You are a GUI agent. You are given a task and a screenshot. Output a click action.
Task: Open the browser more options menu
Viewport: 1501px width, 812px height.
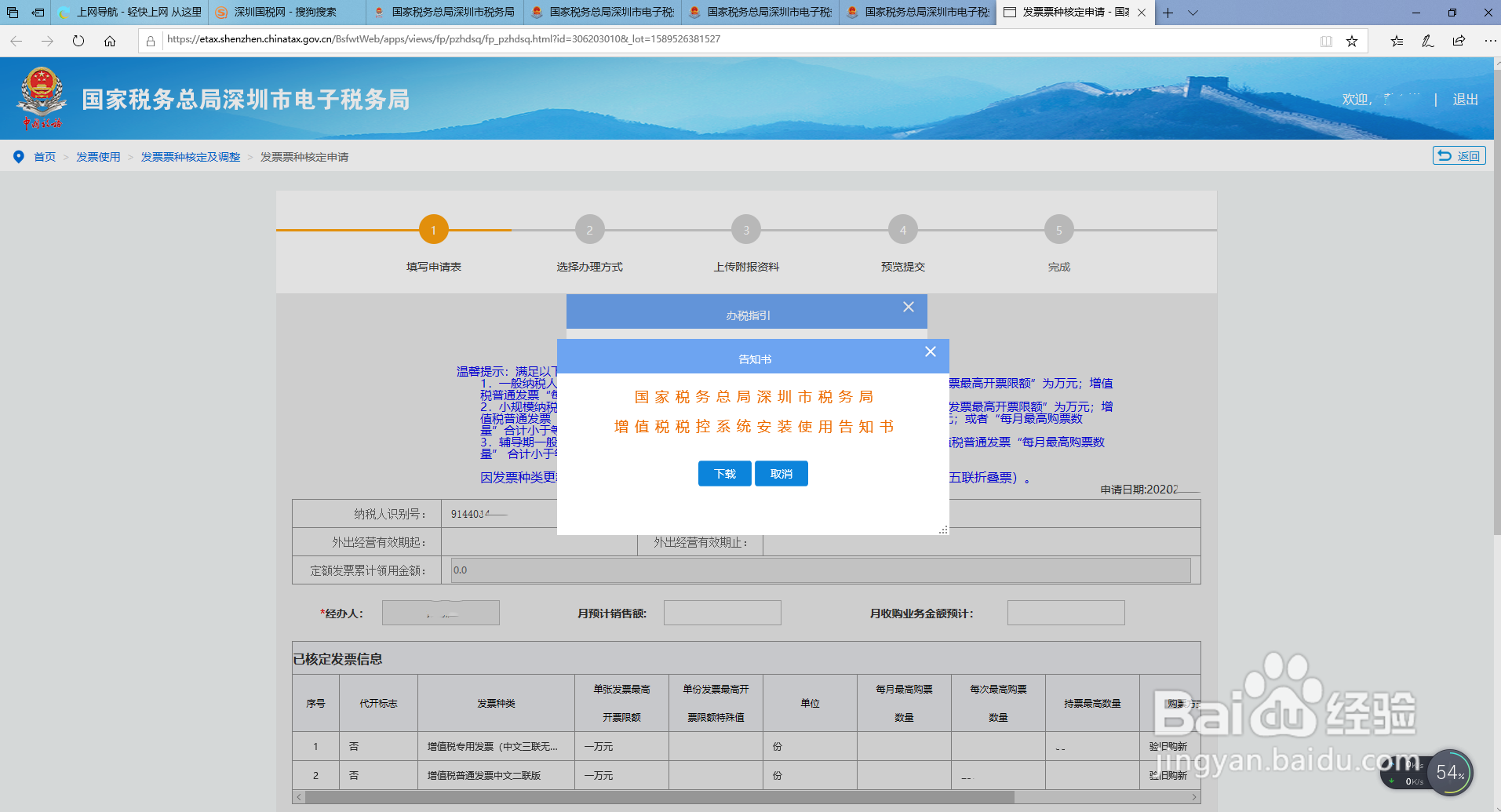point(1490,40)
